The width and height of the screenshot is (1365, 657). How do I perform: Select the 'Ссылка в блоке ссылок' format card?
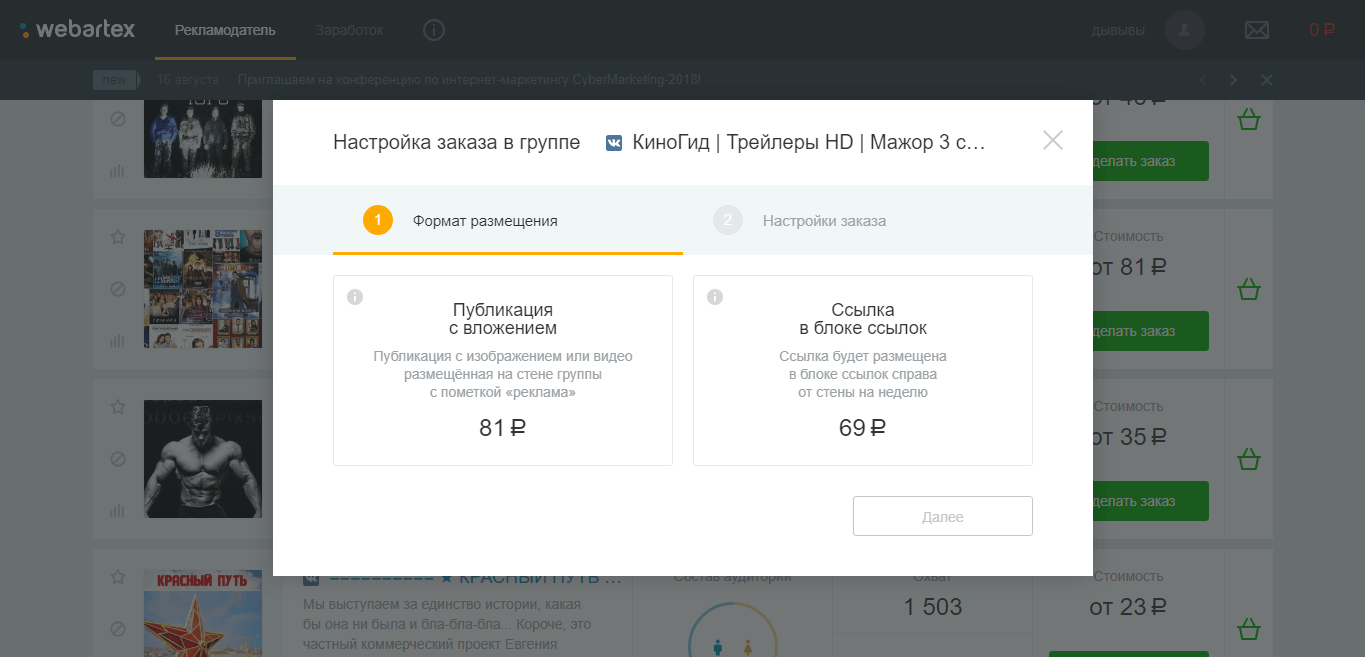[x=862, y=370]
